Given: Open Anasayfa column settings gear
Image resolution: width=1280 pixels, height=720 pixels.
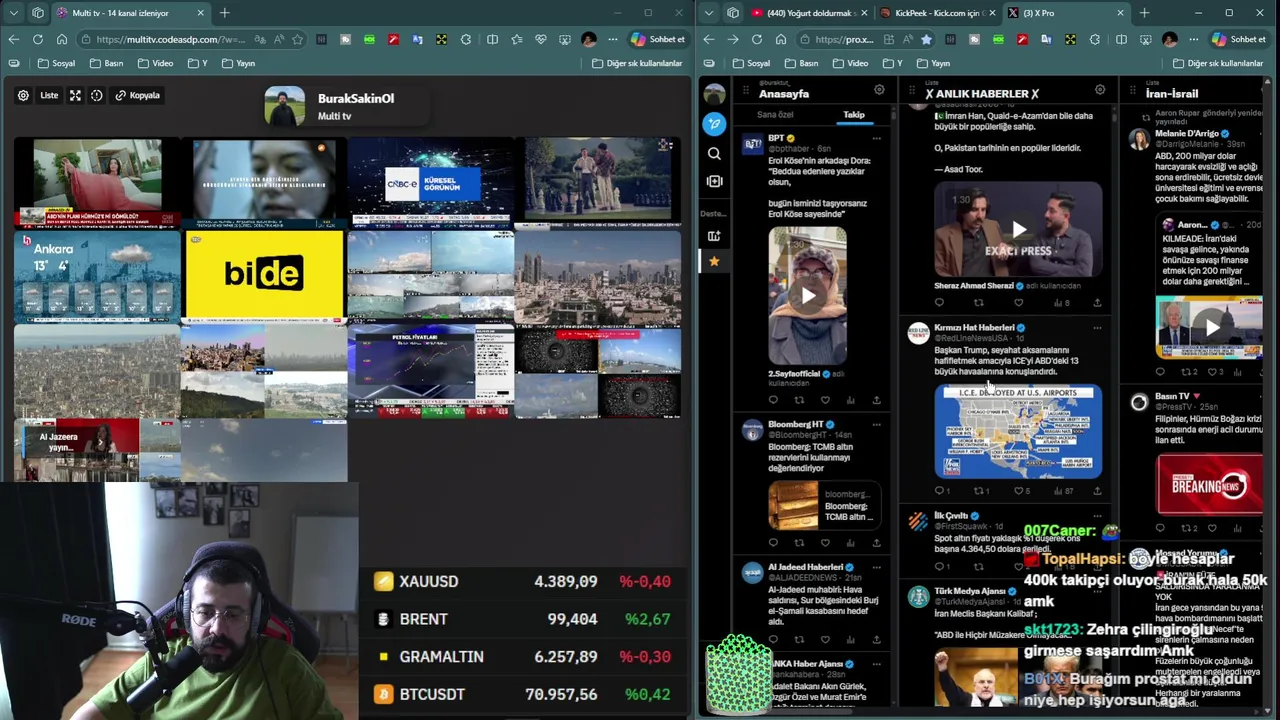Looking at the screenshot, I should [879, 90].
